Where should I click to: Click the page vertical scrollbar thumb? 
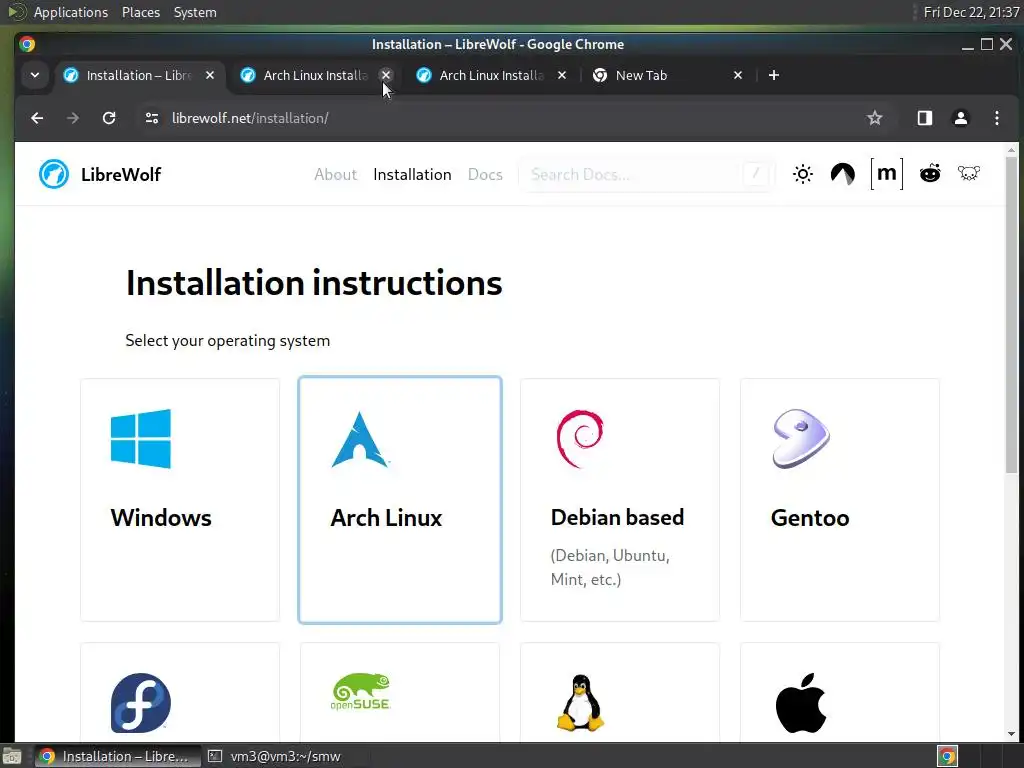point(1011,315)
